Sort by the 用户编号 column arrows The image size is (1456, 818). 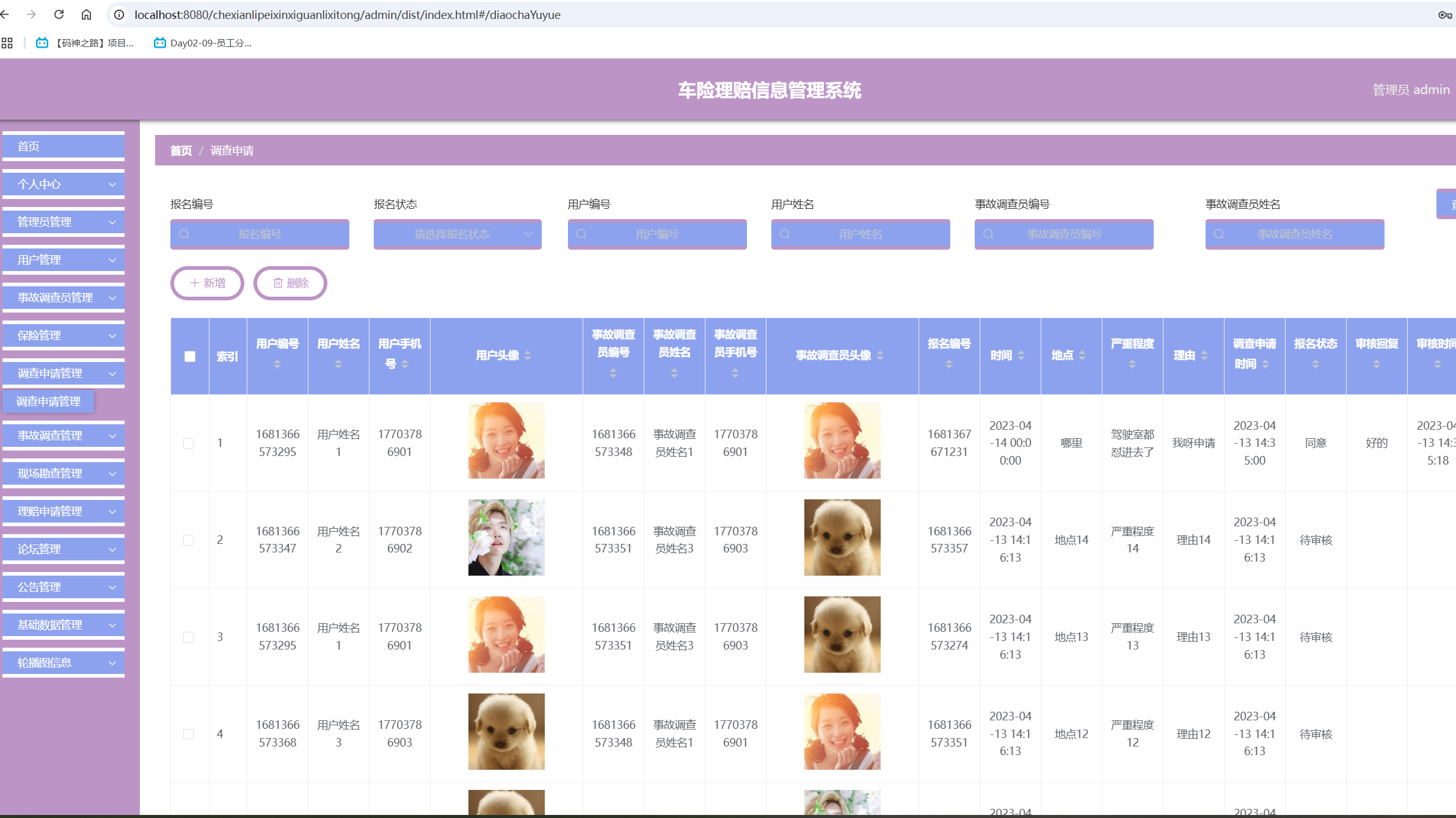(277, 364)
